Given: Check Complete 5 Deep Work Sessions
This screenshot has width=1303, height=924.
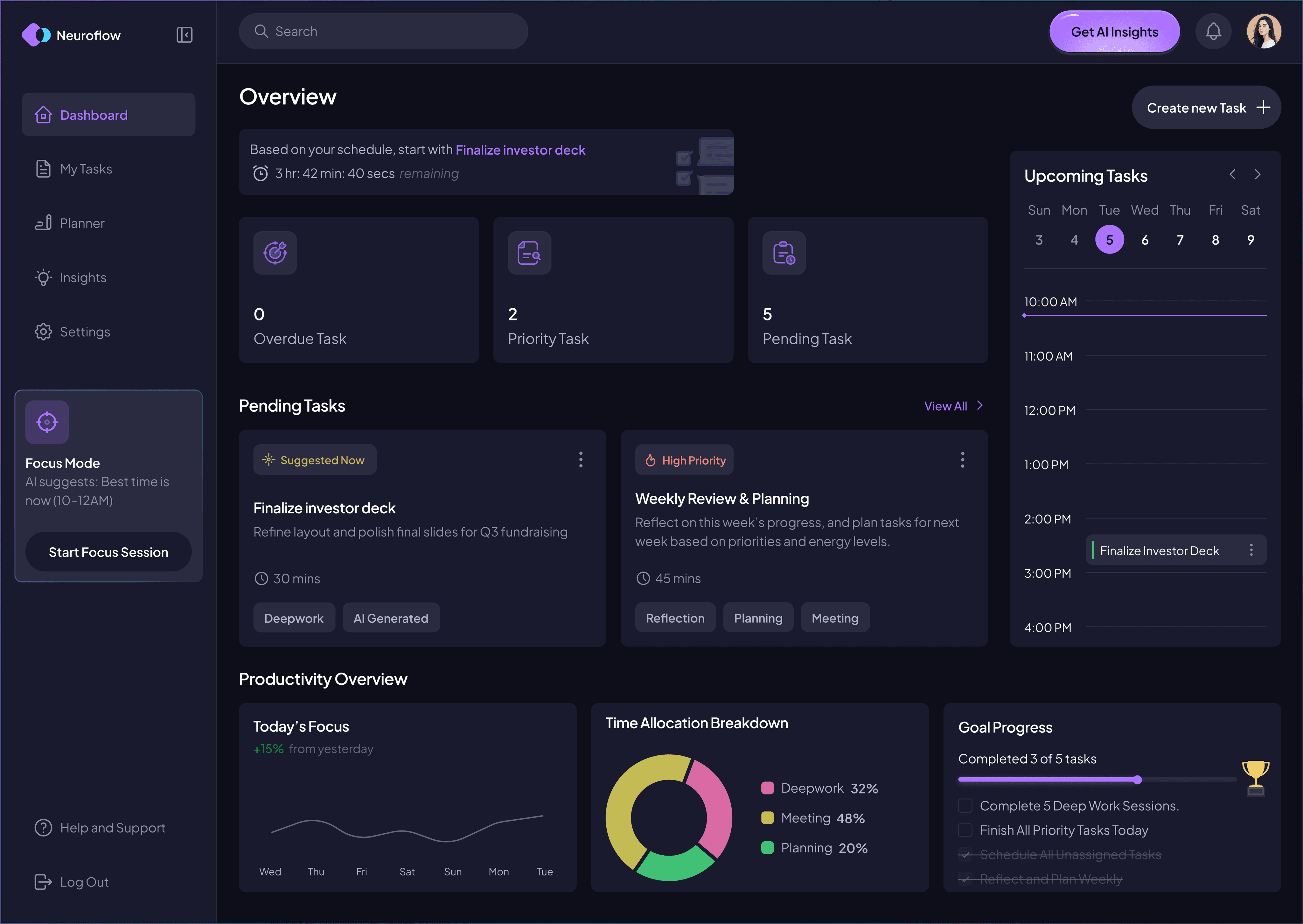Looking at the screenshot, I should (965, 806).
